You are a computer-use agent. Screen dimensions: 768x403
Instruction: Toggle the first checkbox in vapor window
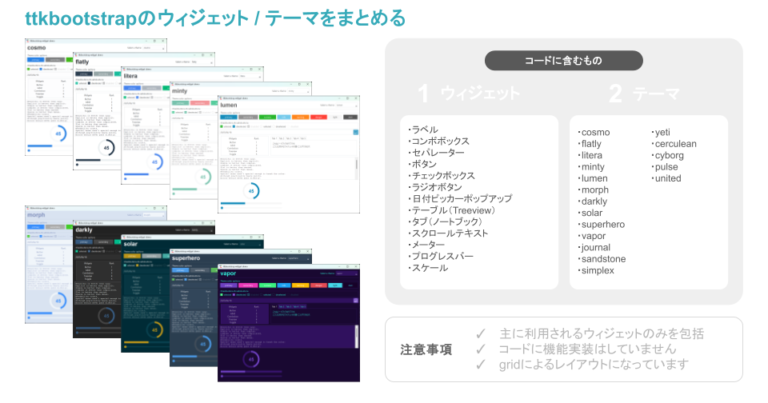click(x=222, y=297)
